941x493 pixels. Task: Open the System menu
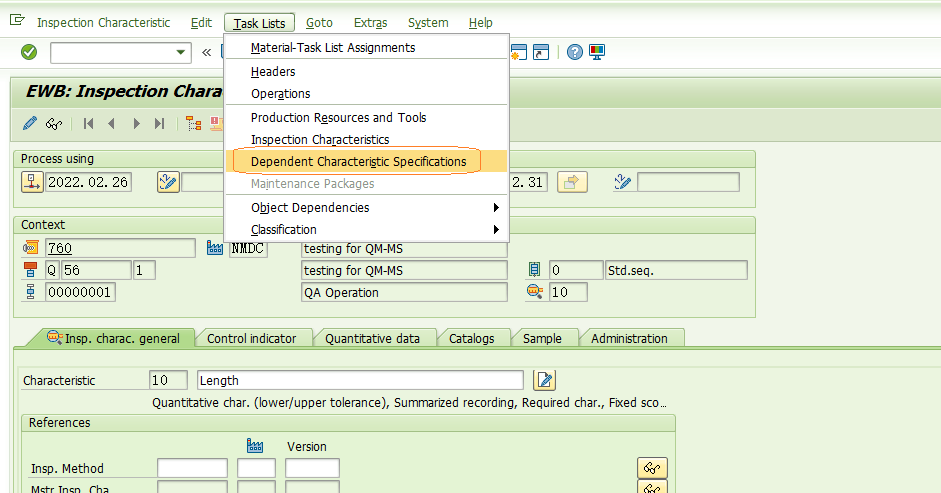(x=428, y=23)
